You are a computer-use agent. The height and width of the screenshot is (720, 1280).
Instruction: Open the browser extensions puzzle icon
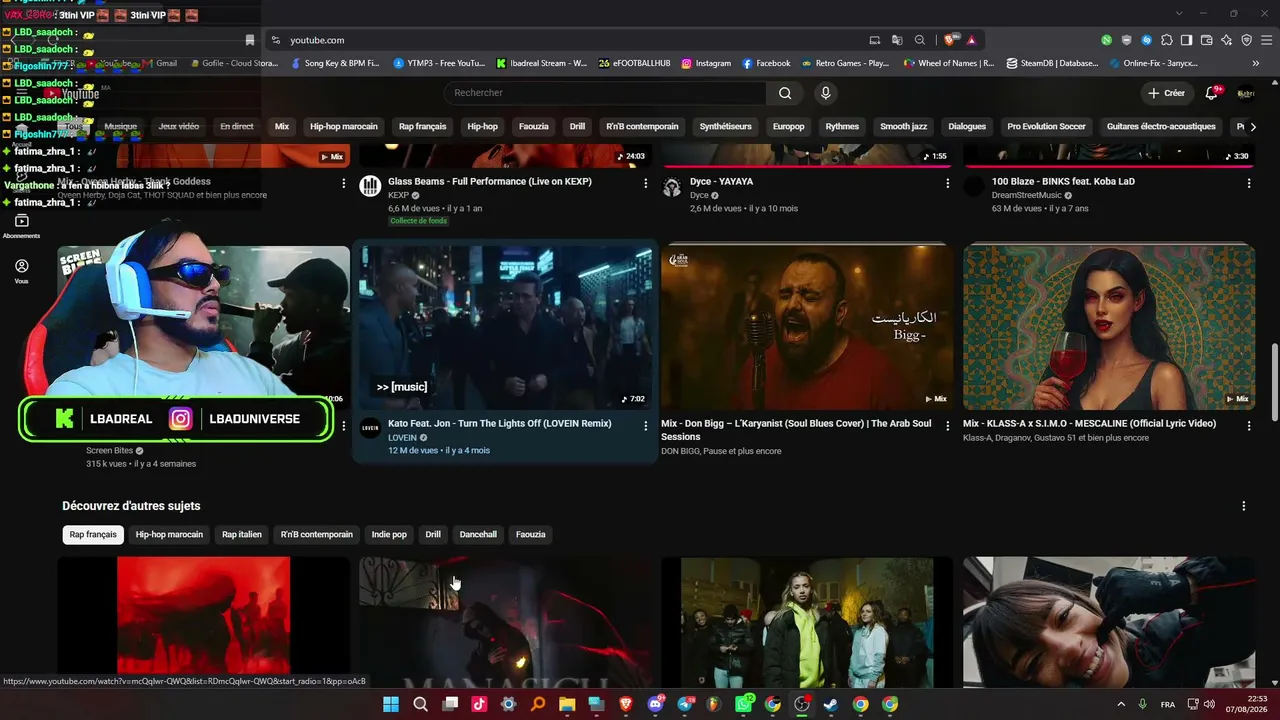(x=1166, y=40)
